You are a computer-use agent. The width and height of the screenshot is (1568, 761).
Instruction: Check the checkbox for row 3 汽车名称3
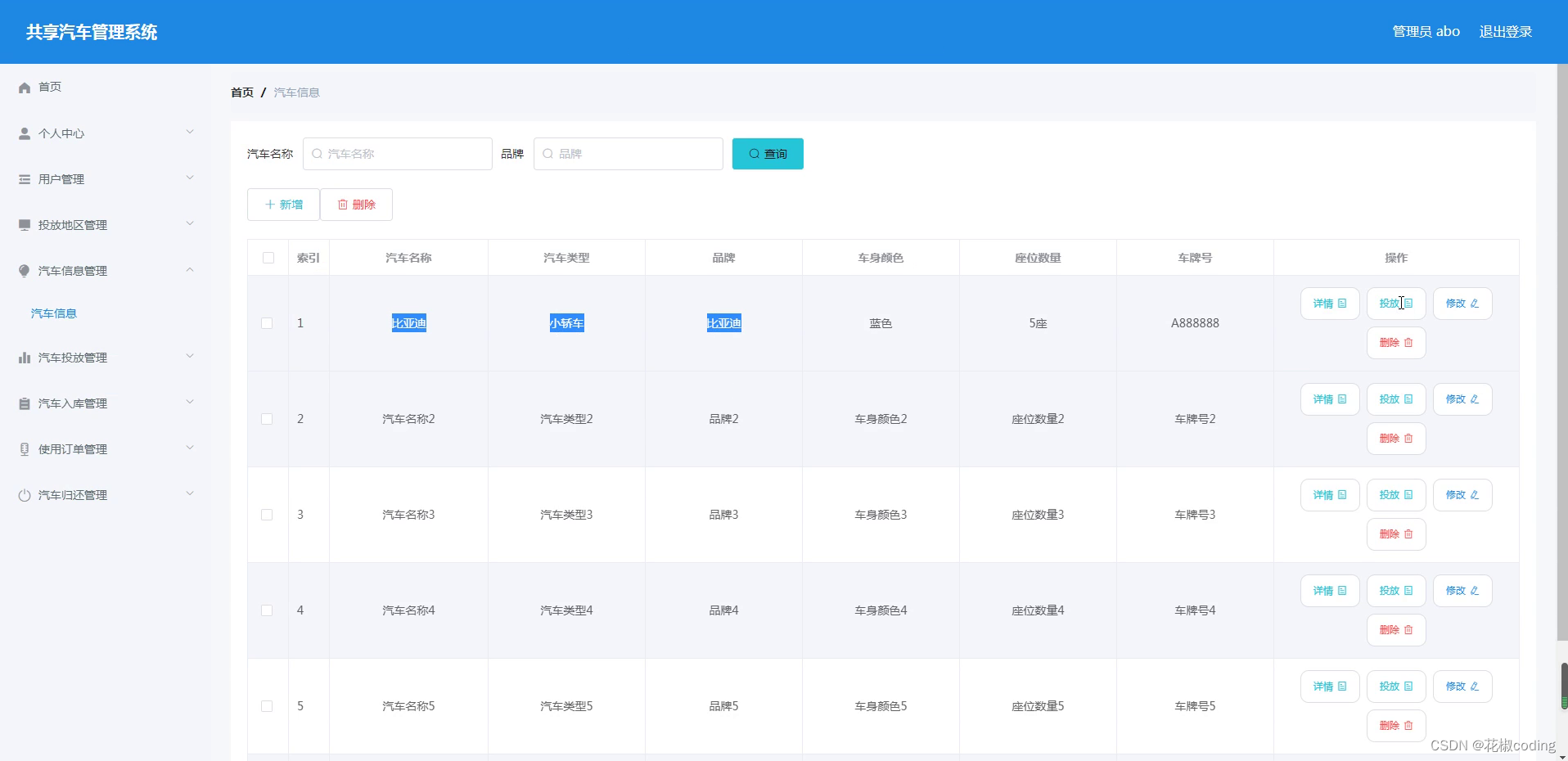pos(267,515)
